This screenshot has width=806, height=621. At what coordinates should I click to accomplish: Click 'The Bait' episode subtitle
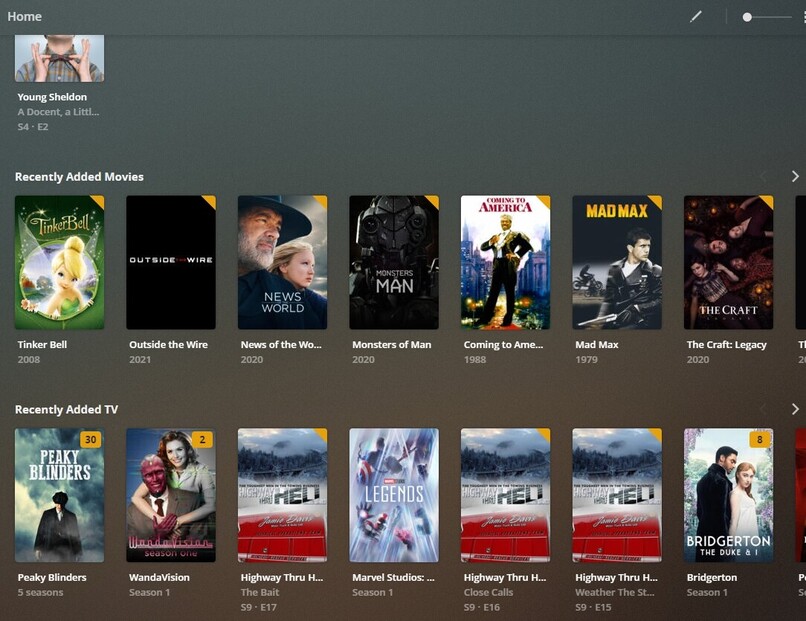click(260, 592)
